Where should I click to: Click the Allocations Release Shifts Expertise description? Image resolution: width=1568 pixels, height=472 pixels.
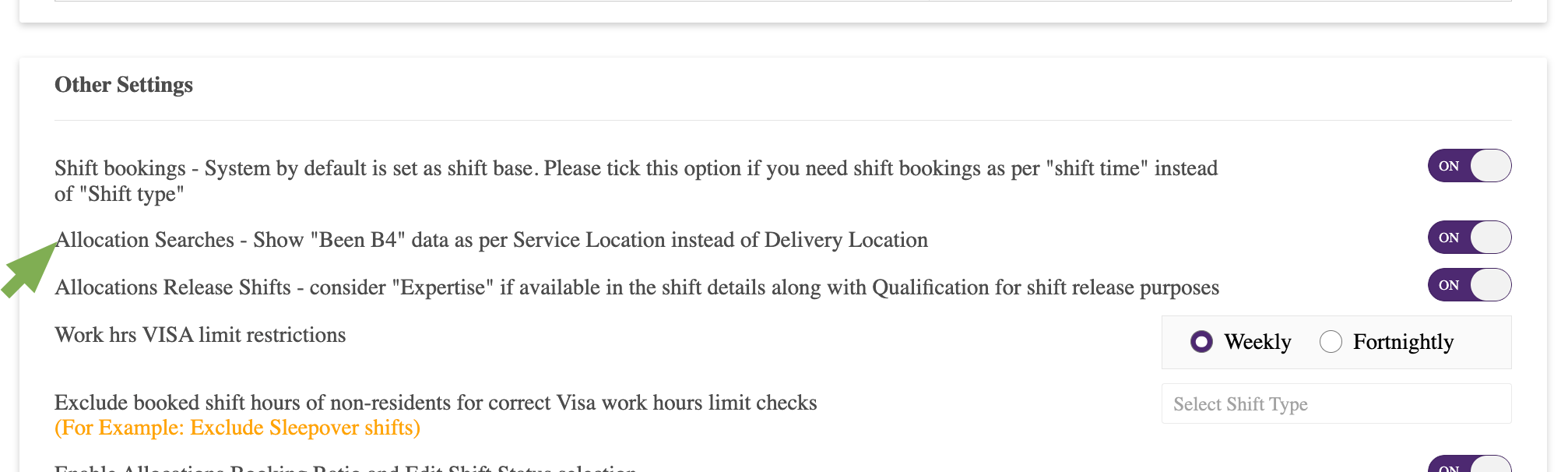[637, 287]
